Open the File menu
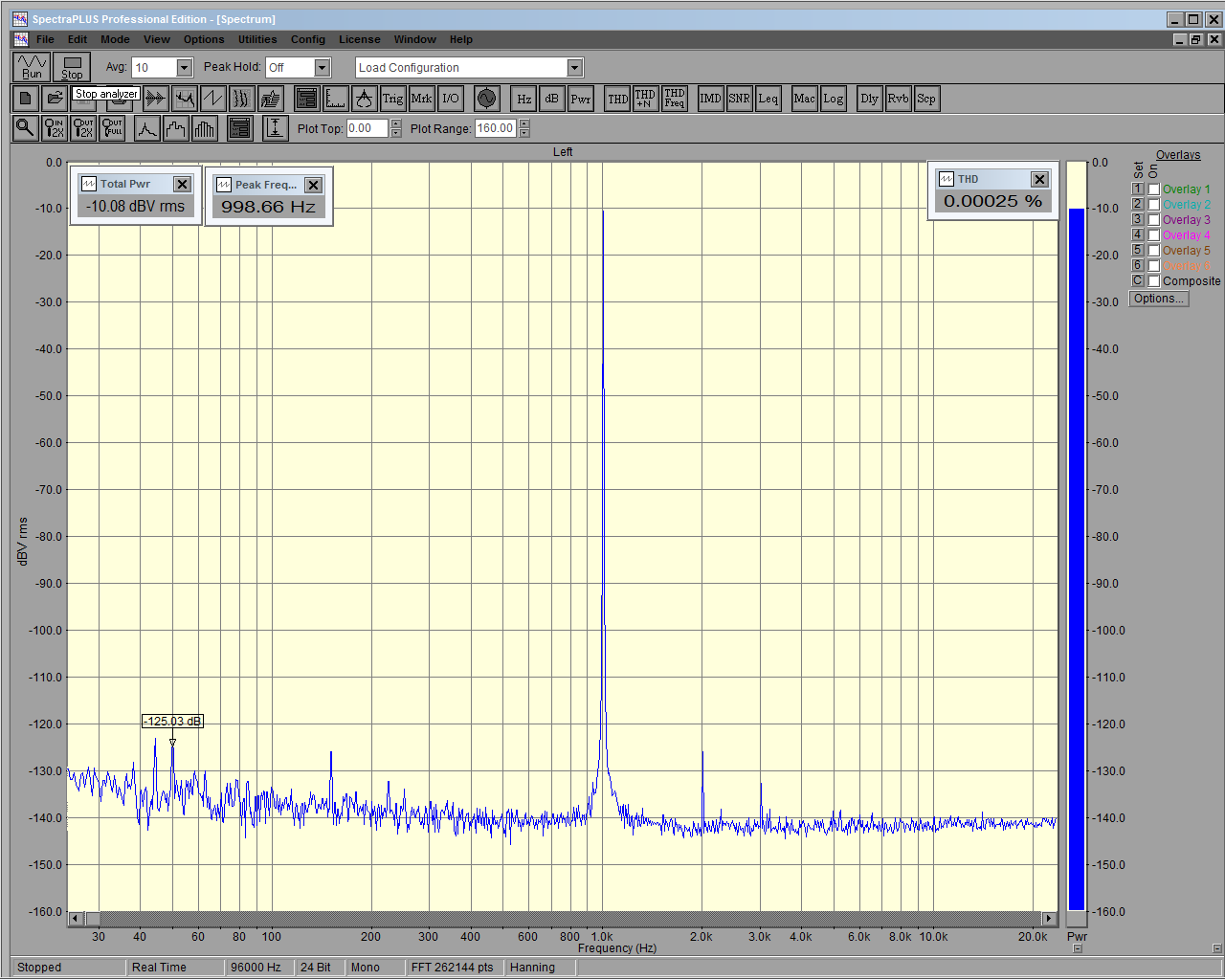Viewport: 1225px width, 980px height. click(45, 39)
